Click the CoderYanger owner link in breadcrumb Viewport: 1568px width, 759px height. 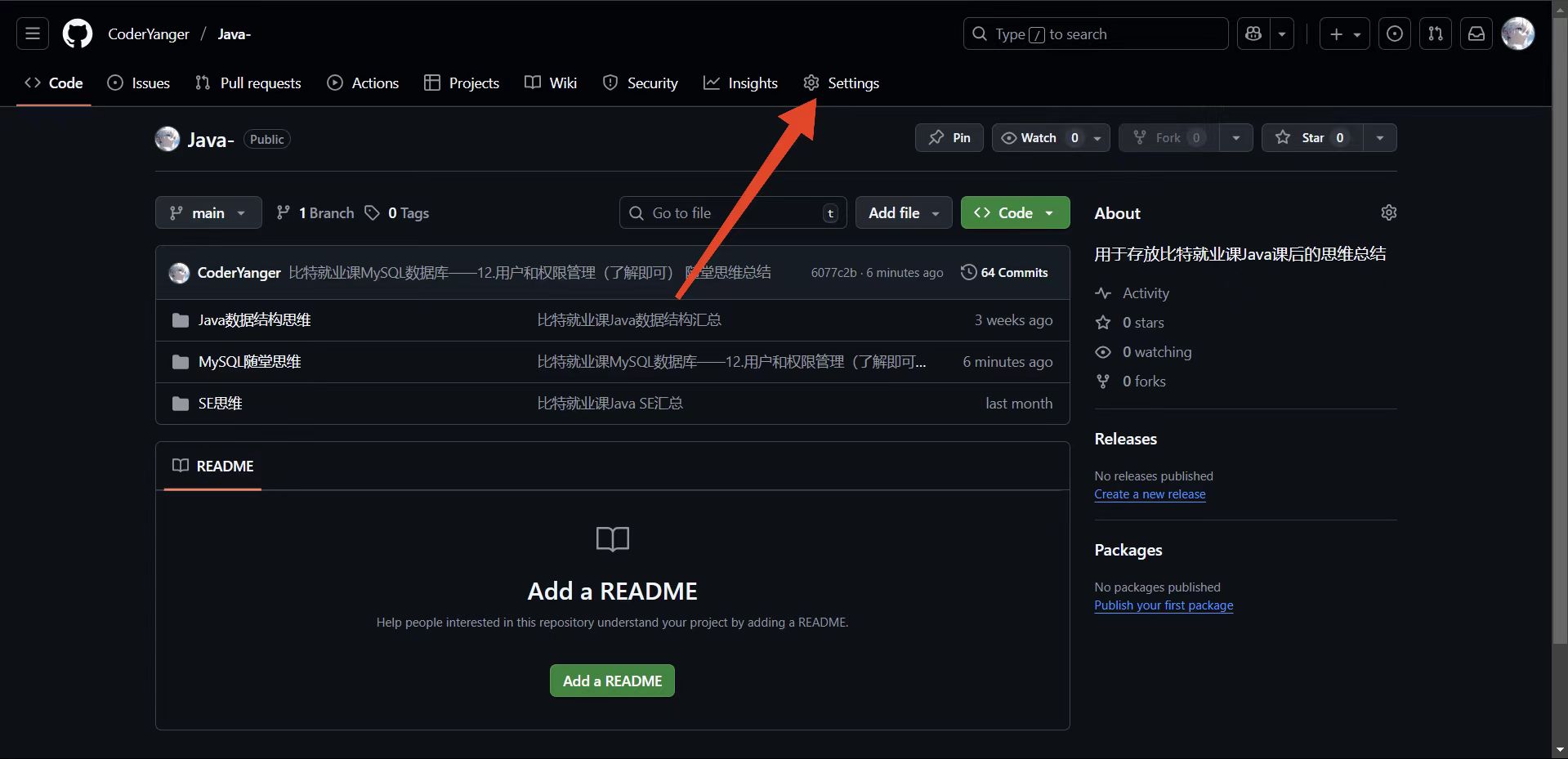pos(149,34)
